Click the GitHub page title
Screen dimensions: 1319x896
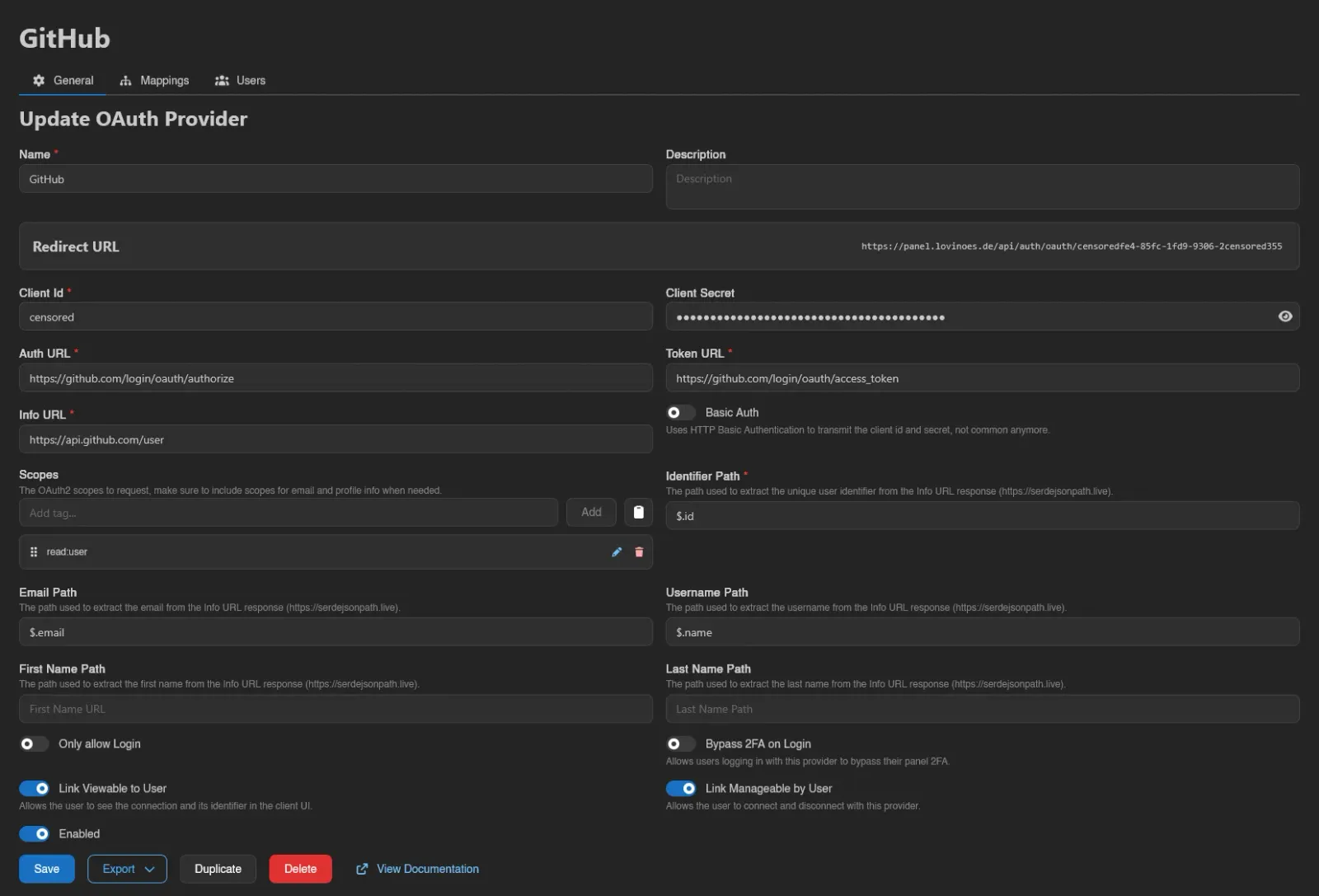click(64, 39)
